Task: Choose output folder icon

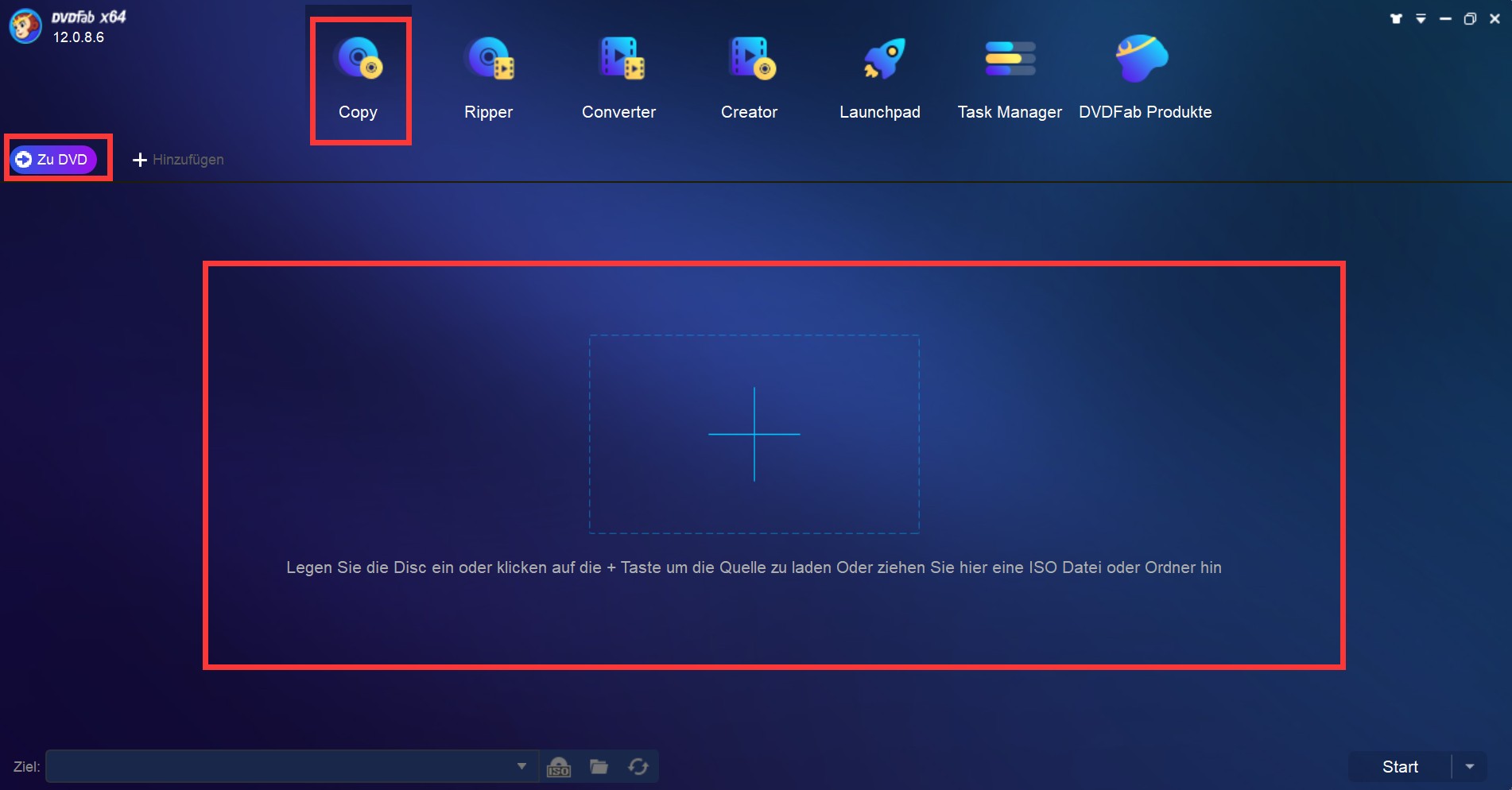Action: [599, 767]
